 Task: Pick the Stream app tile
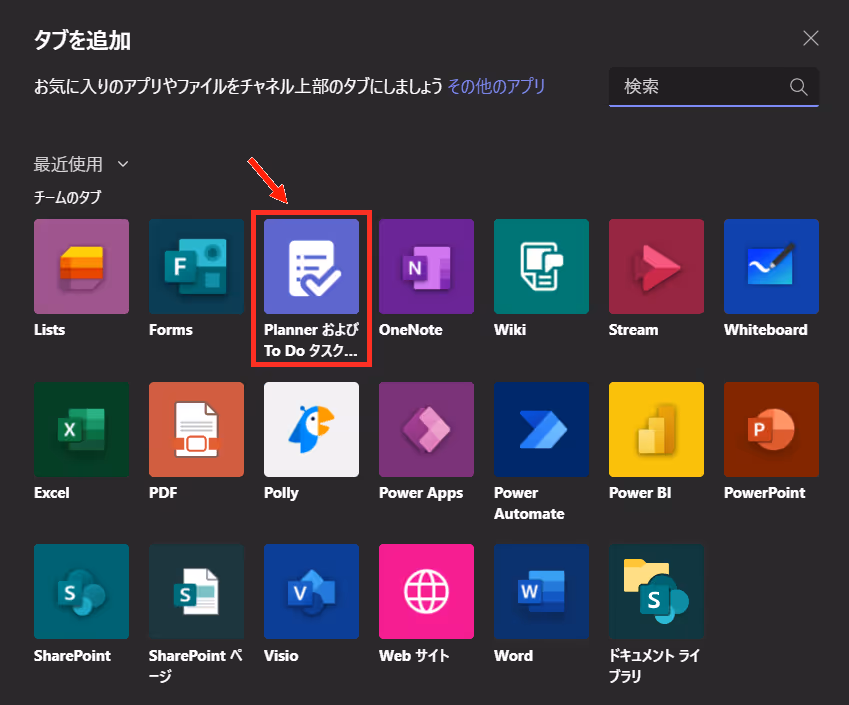[x=656, y=266]
